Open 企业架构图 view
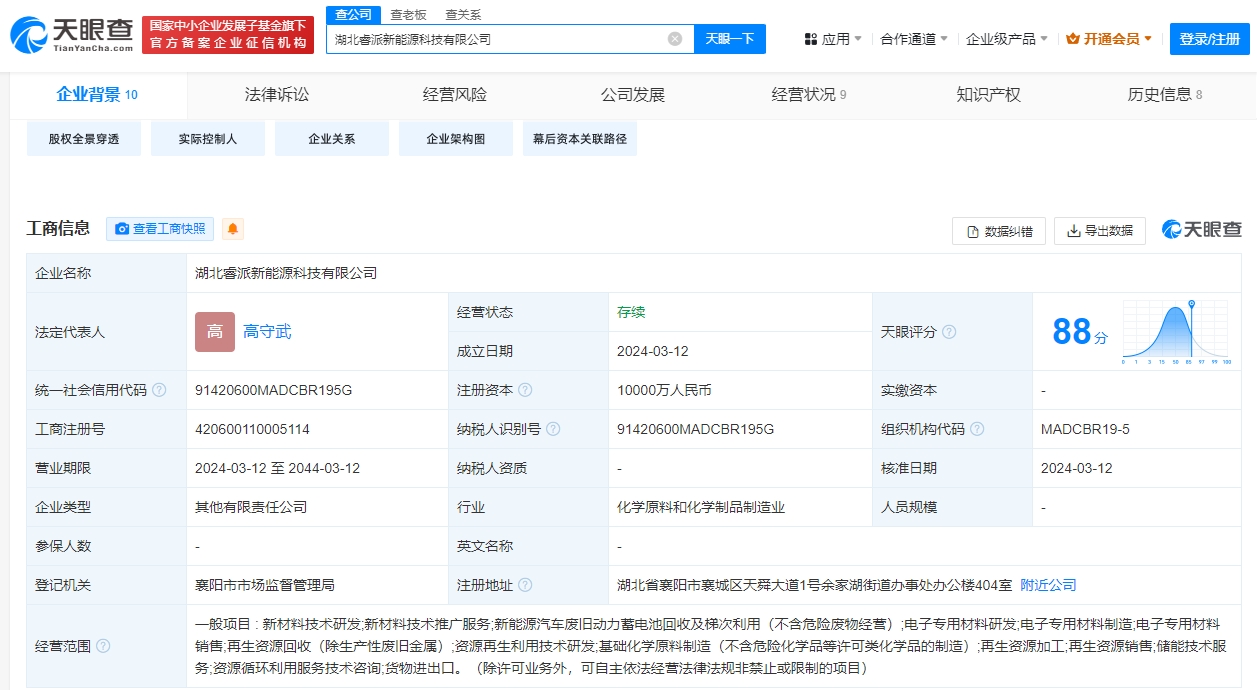The image size is (1257, 690). [456, 139]
